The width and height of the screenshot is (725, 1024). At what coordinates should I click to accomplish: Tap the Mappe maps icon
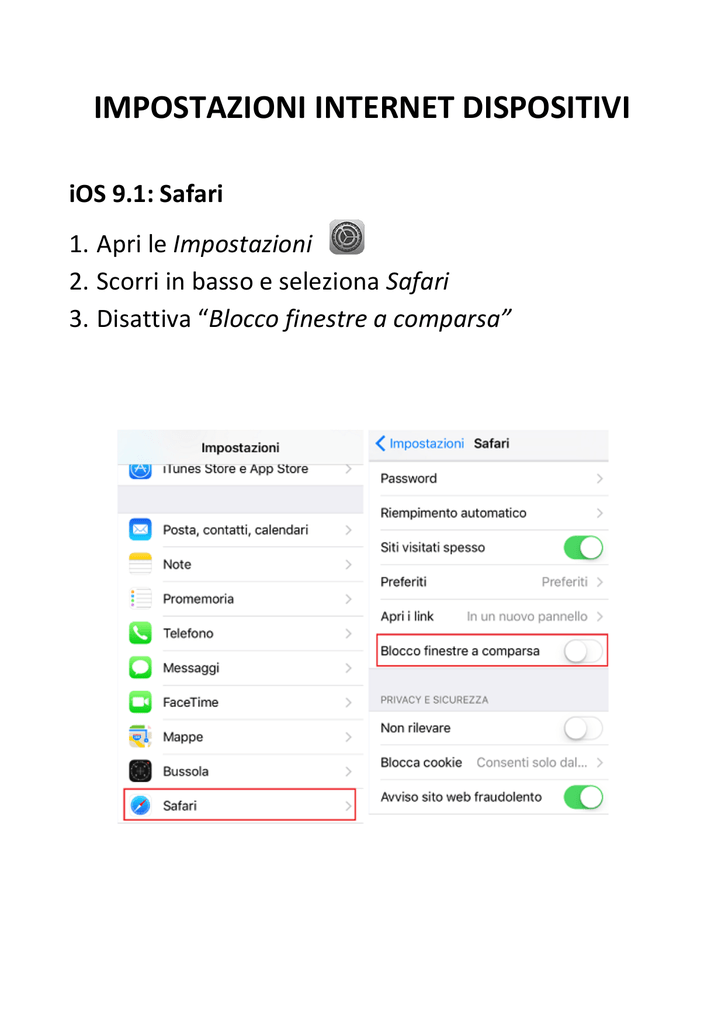[x=140, y=737]
